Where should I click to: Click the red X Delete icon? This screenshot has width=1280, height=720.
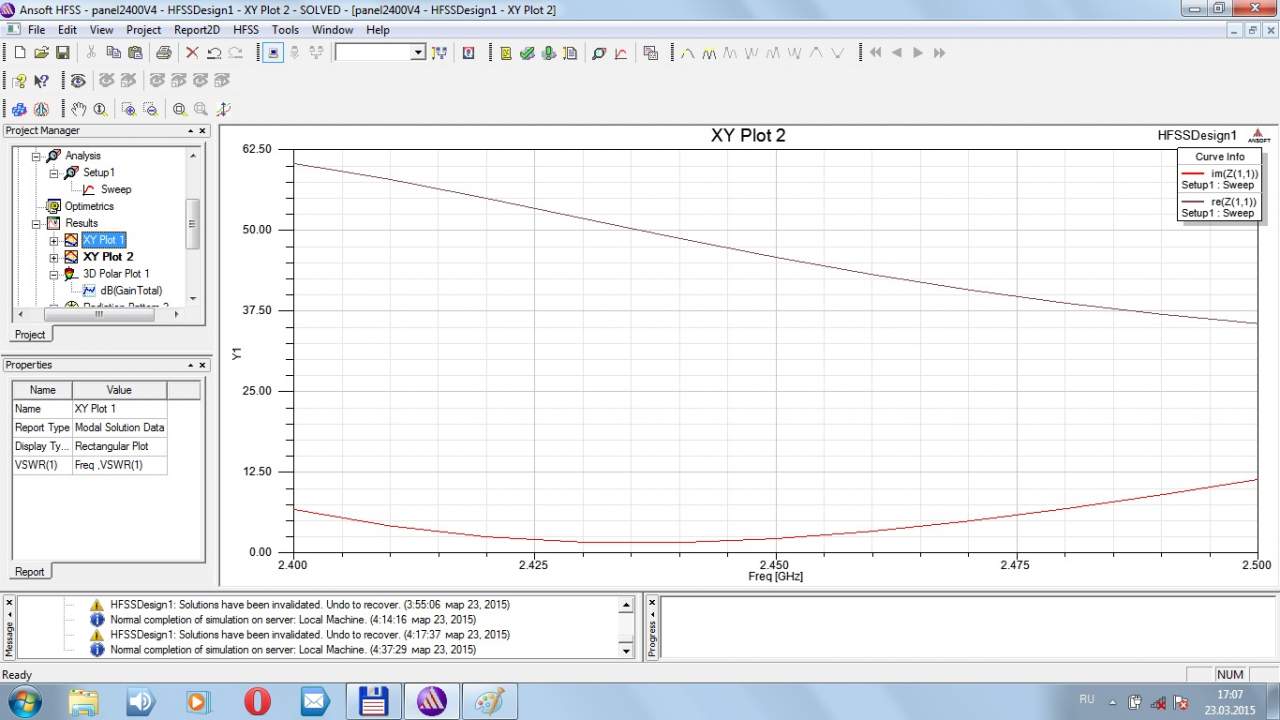click(192, 53)
